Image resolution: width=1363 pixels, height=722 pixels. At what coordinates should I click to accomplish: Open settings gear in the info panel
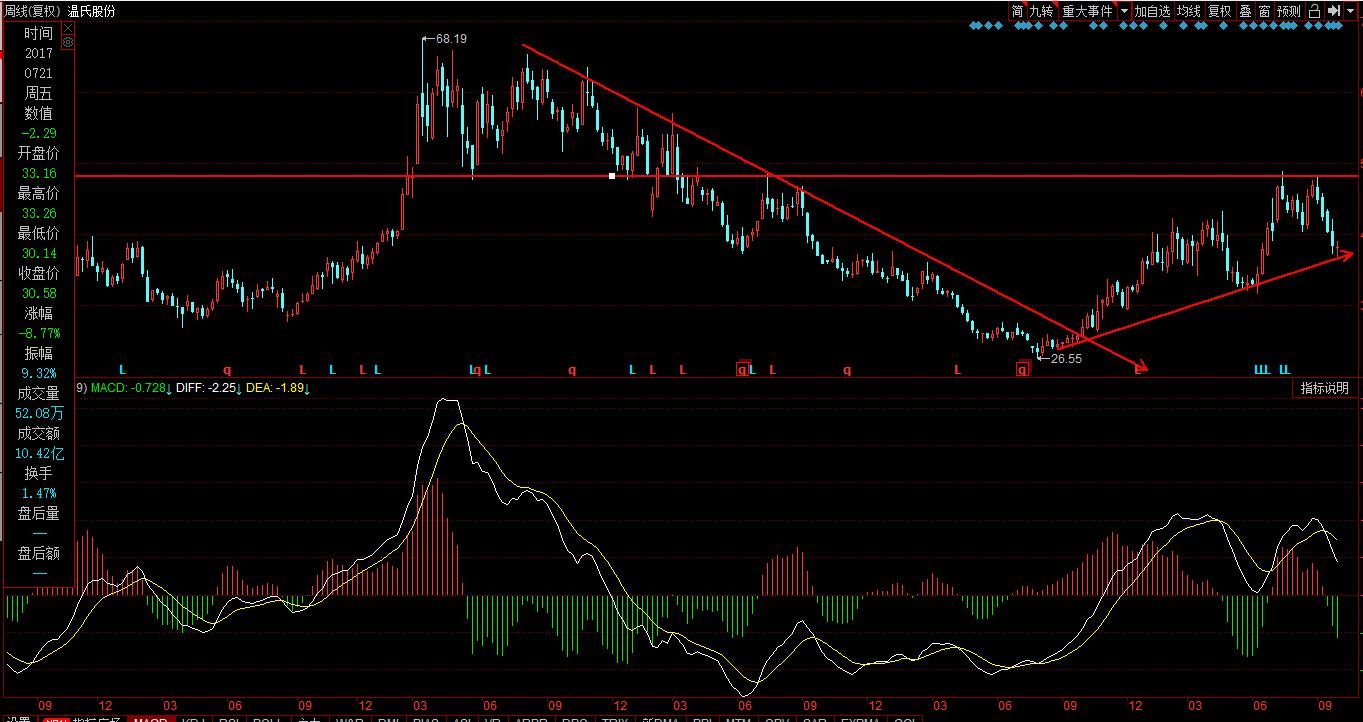68,43
